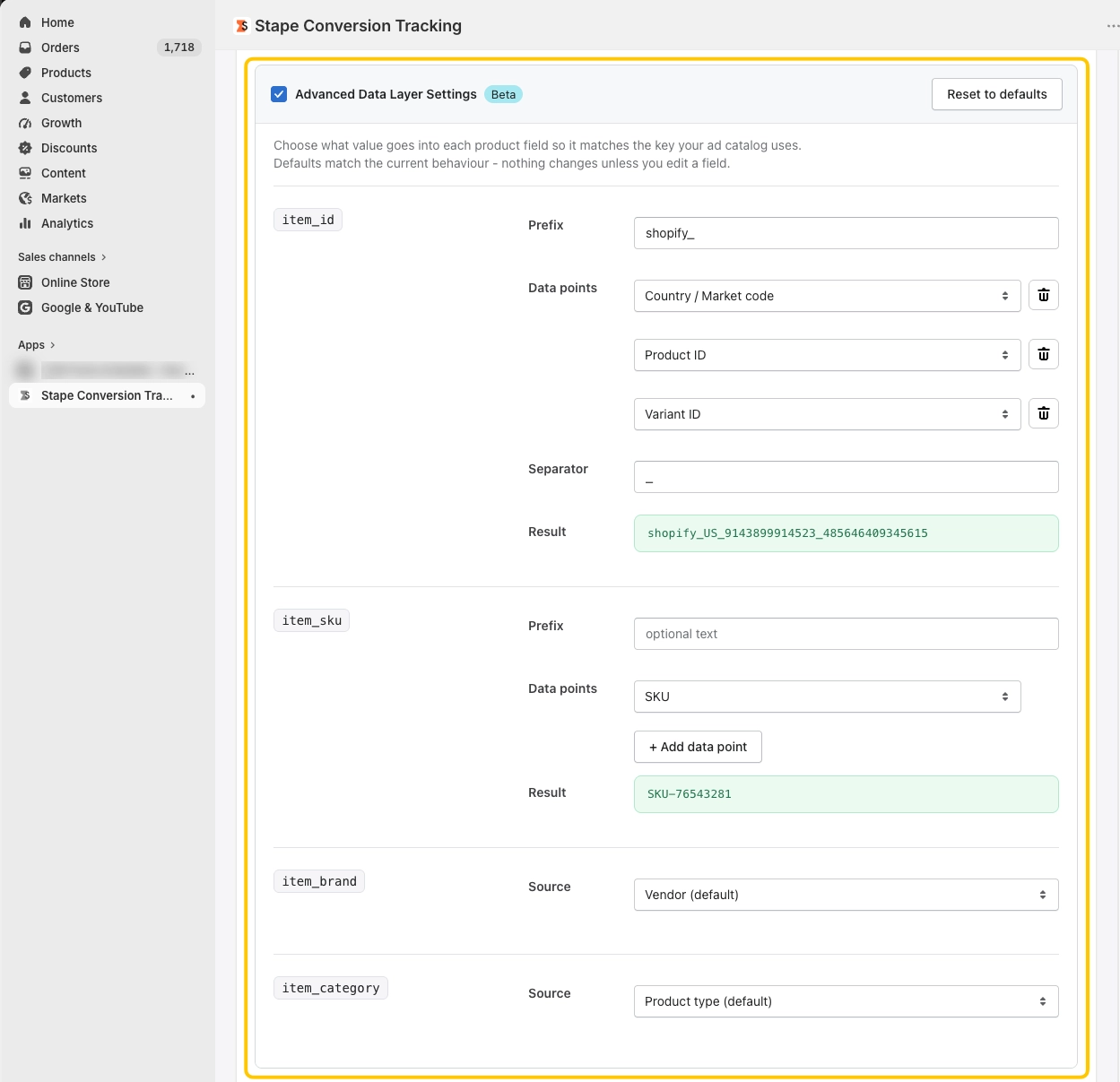Click the Products tag icon

[25, 73]
